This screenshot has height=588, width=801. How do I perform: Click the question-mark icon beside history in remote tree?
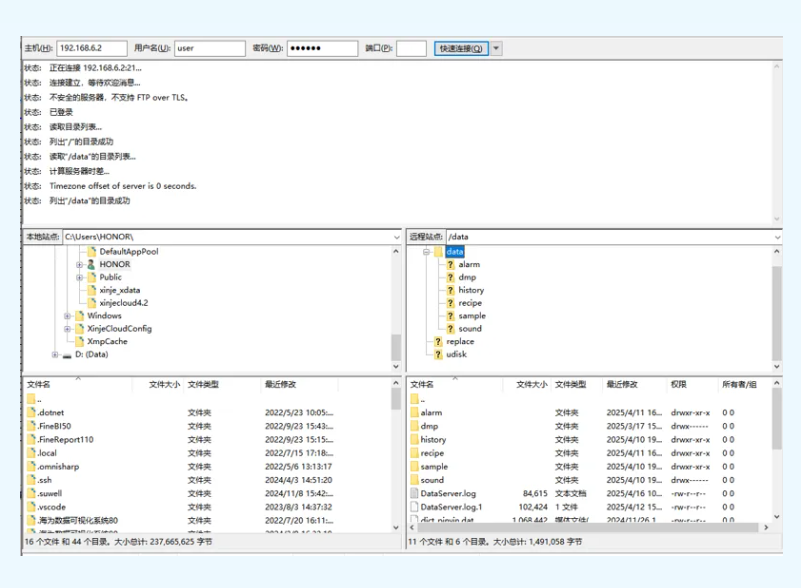tap(449, 290)
